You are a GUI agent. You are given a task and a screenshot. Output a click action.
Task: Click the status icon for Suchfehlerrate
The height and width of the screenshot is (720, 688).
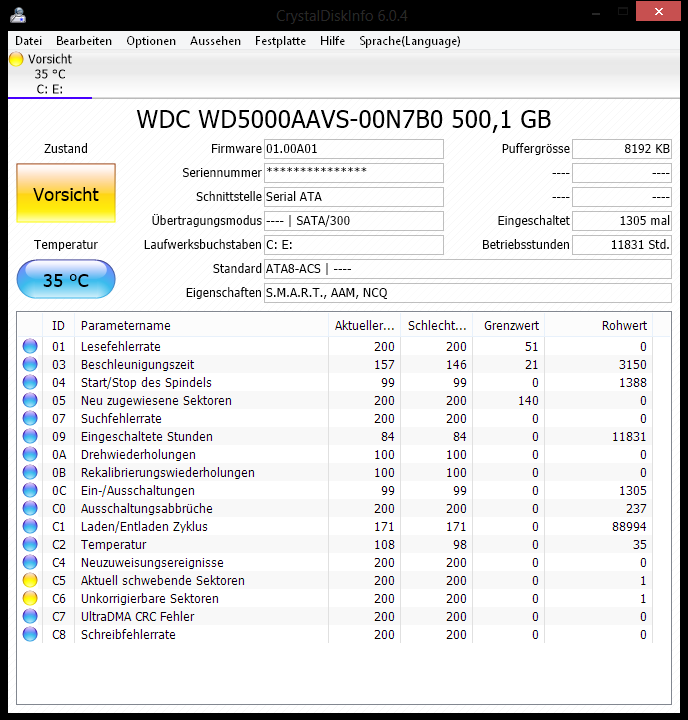pos(30,418)
